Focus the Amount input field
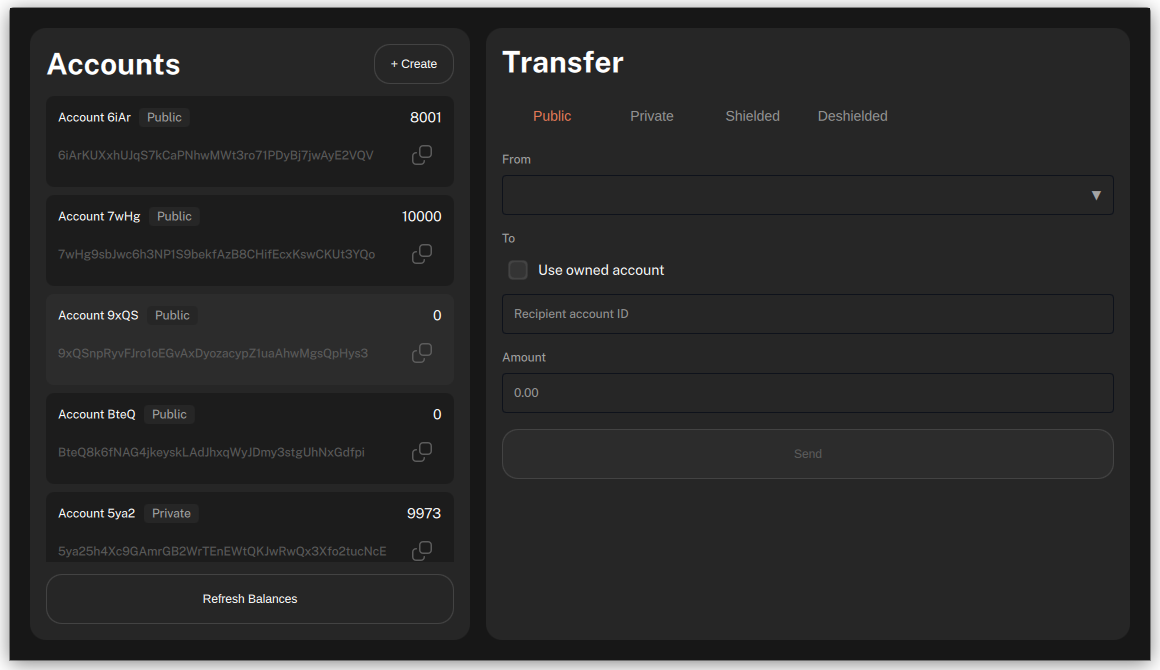The width and height of the screenshot is (1160, 670). click(x=807, y=393)
